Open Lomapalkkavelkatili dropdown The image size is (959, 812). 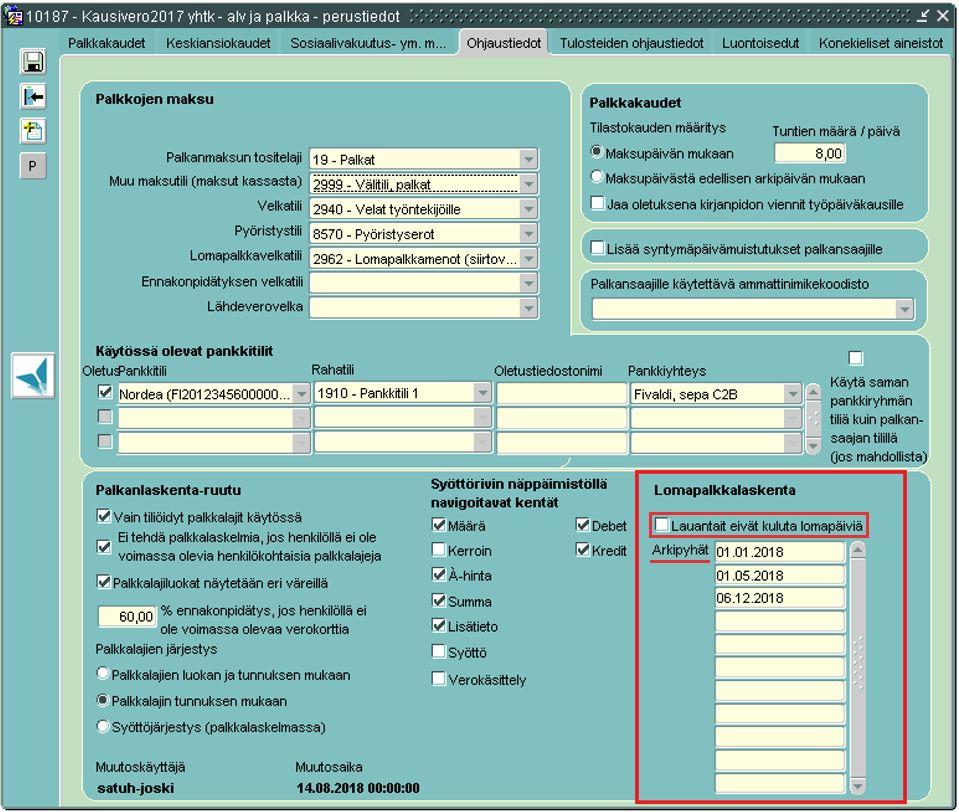[x=528, y=259]
